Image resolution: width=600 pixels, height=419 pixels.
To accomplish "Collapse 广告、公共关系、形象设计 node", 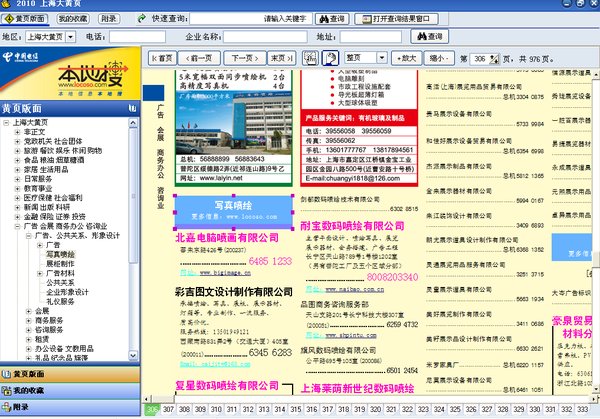I will click(29, 236).
